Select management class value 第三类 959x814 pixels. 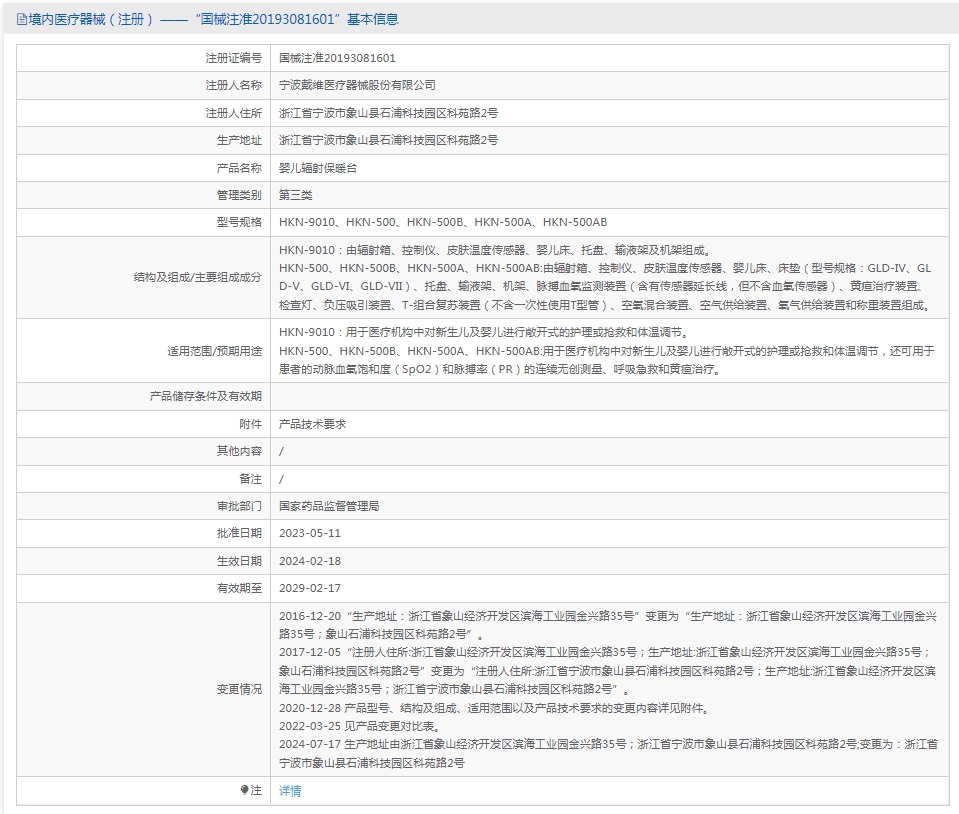point(295,195)
